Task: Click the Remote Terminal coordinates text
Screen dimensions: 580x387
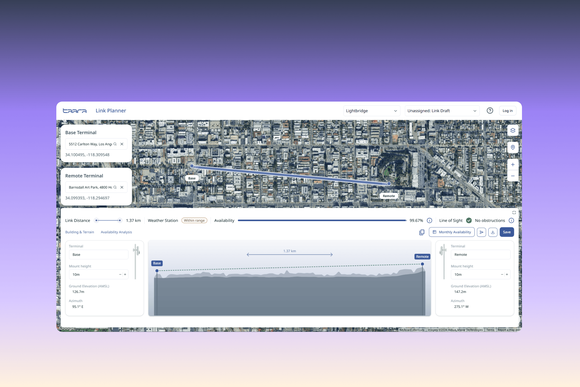Action: pos(87,198)
